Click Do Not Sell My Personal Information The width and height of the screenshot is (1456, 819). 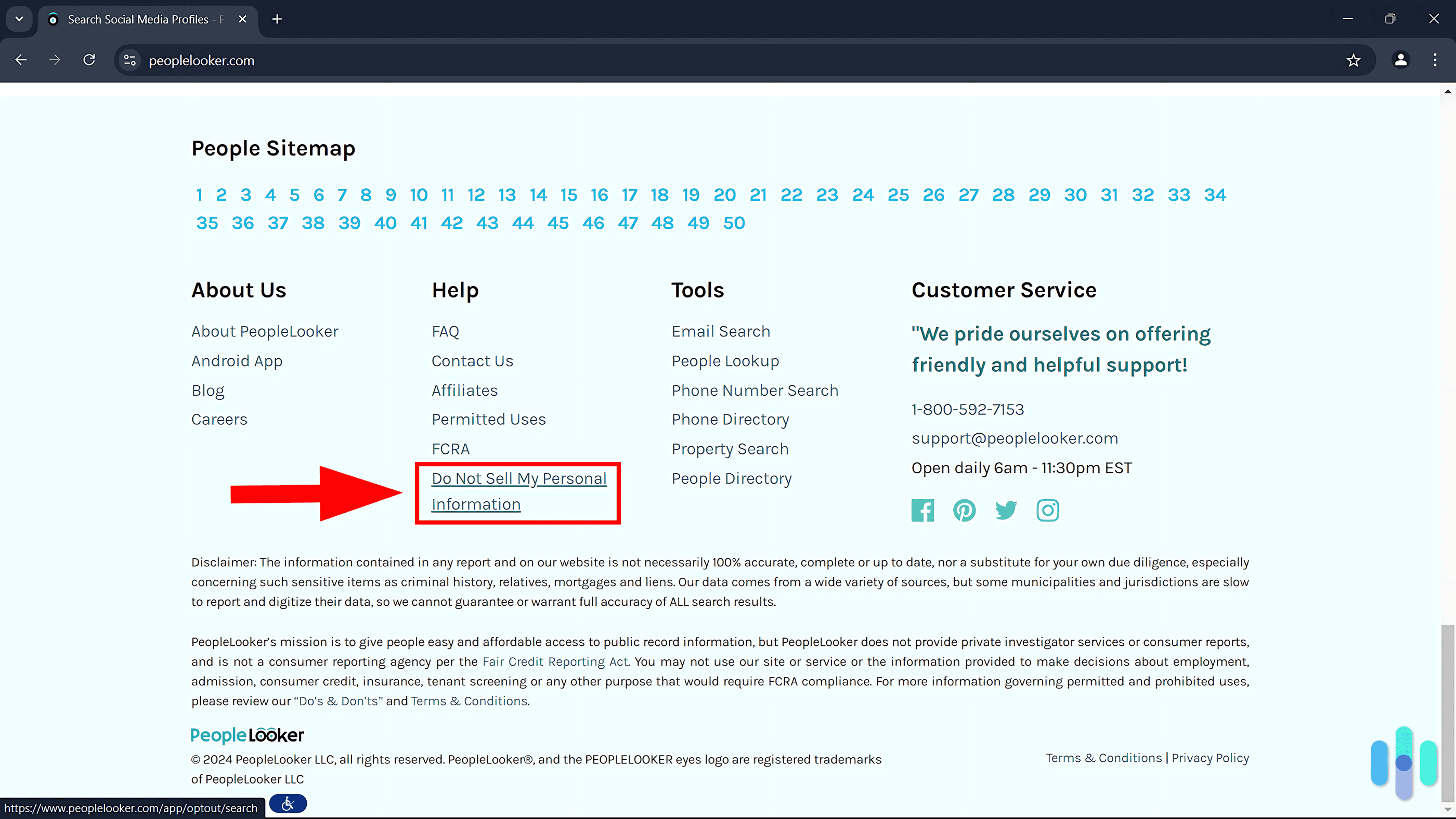(x=519, y=491)
